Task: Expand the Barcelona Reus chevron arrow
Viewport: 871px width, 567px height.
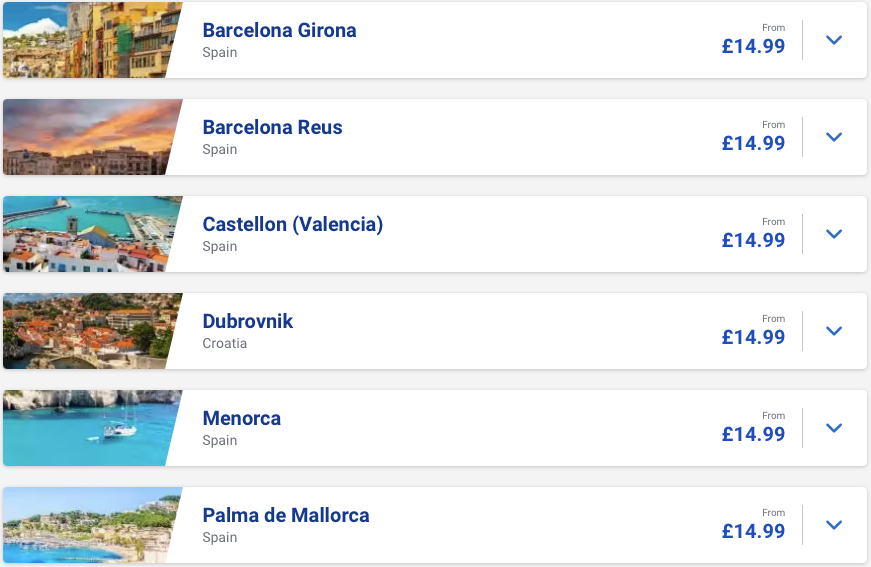Action: [x=834, y=137]
